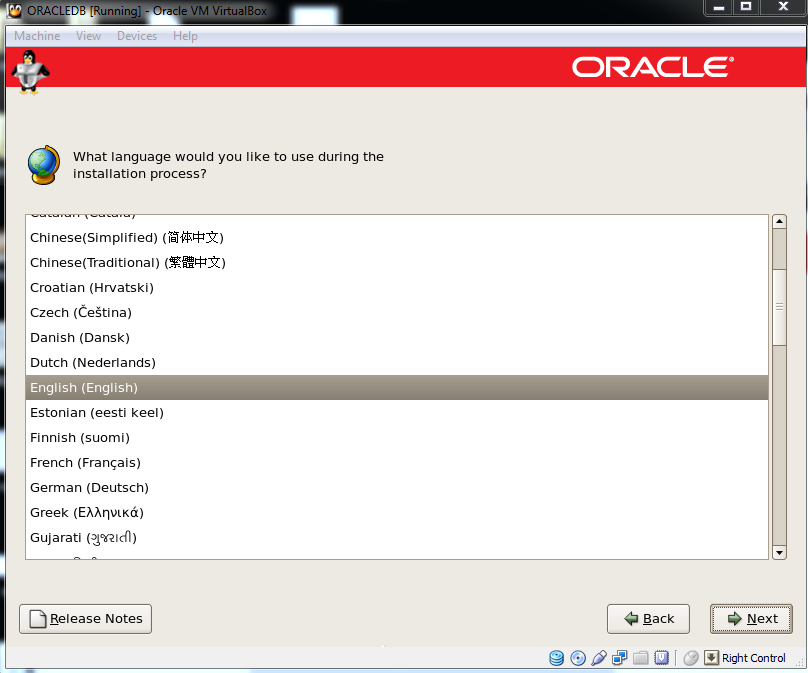Select Chinese(Traditional) language
808x673 pixels.
pyautogui.click(x=397, y=262)
